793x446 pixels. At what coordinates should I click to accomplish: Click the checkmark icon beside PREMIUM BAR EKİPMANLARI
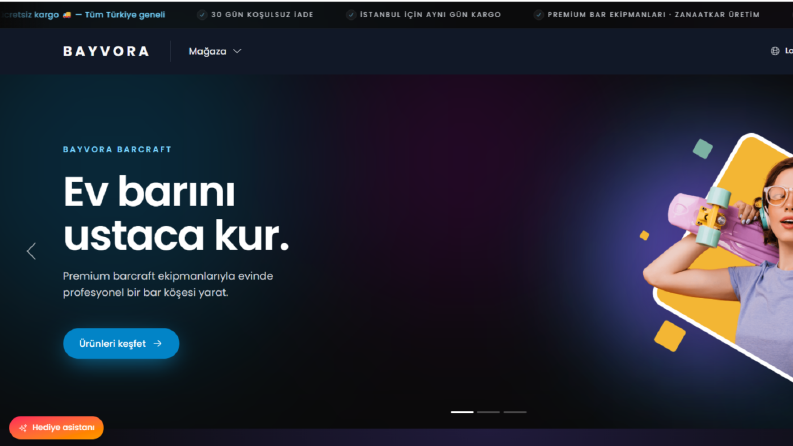pos(538,15)
